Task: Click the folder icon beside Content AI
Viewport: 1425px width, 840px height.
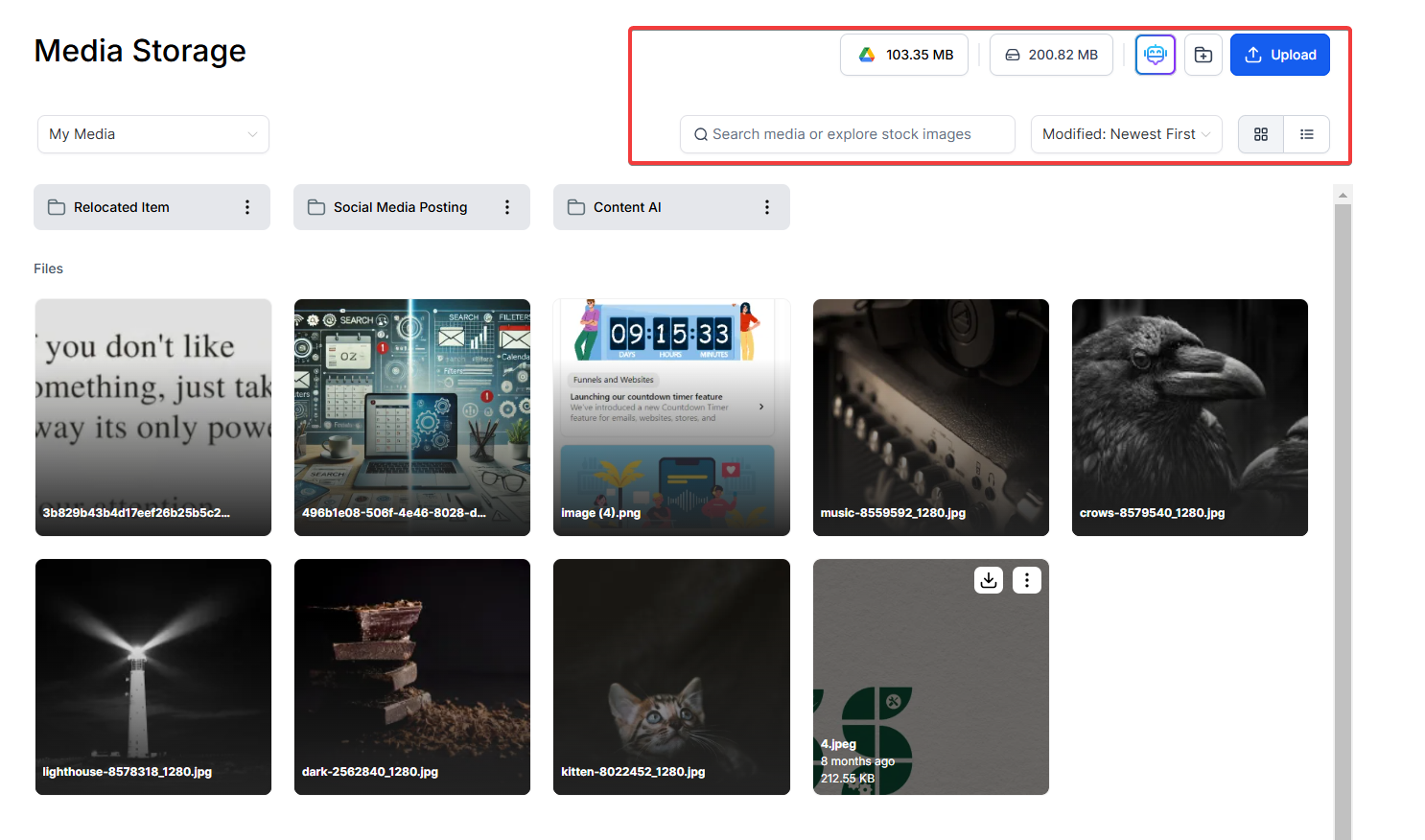Action: (x=576, y=207)
